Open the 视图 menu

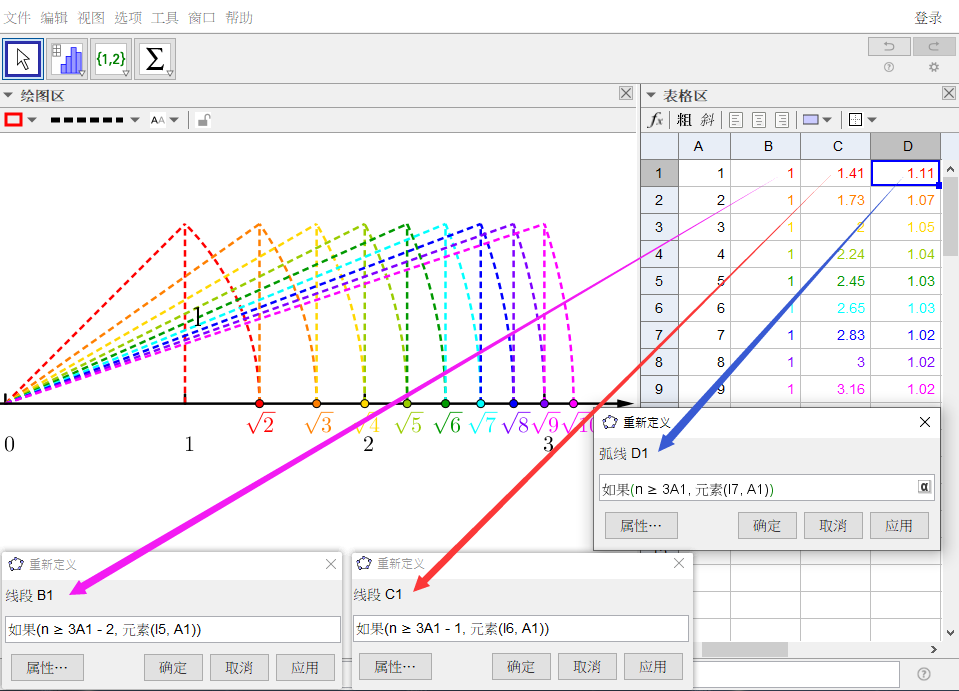click(91, 18)
